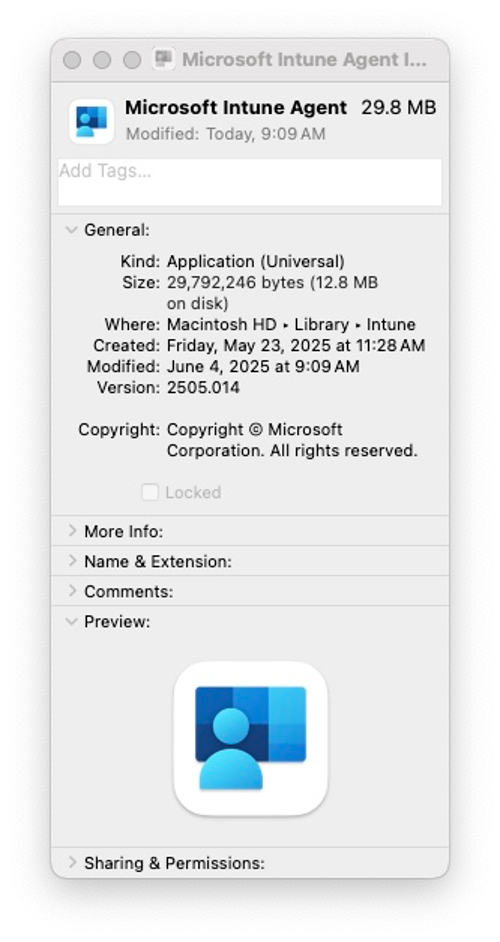Expand the Sharing & Permissions section

72,862
